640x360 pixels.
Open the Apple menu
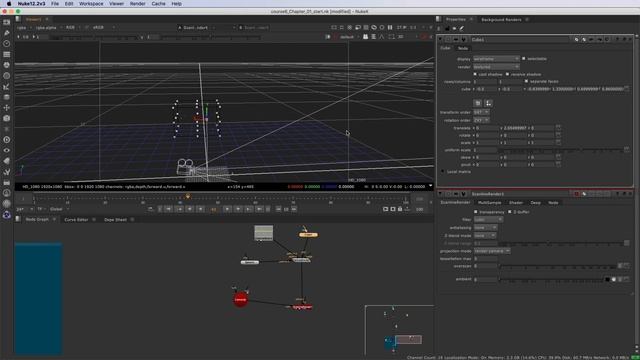(x=9, y=4)
